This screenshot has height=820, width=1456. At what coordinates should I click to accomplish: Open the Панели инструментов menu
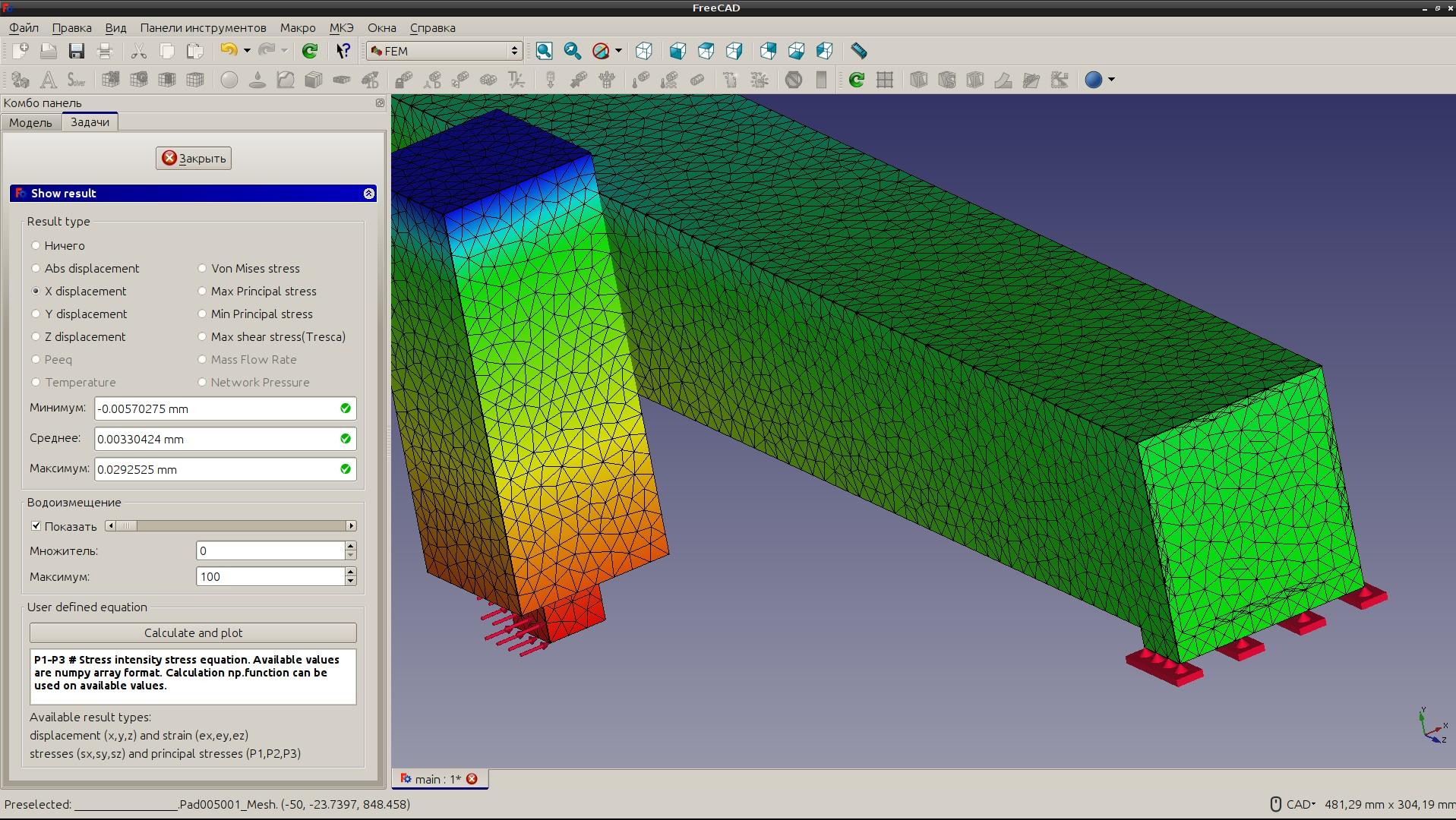click(x=203, y=28)
